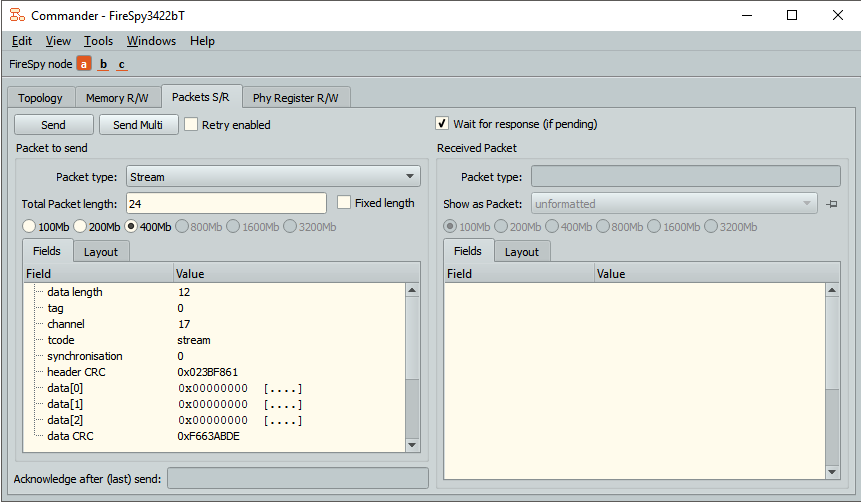The height and width of the screenshot is (502, 861).
Task: Select 800Mb speed for packet to send
Action: tap(182, 226)
